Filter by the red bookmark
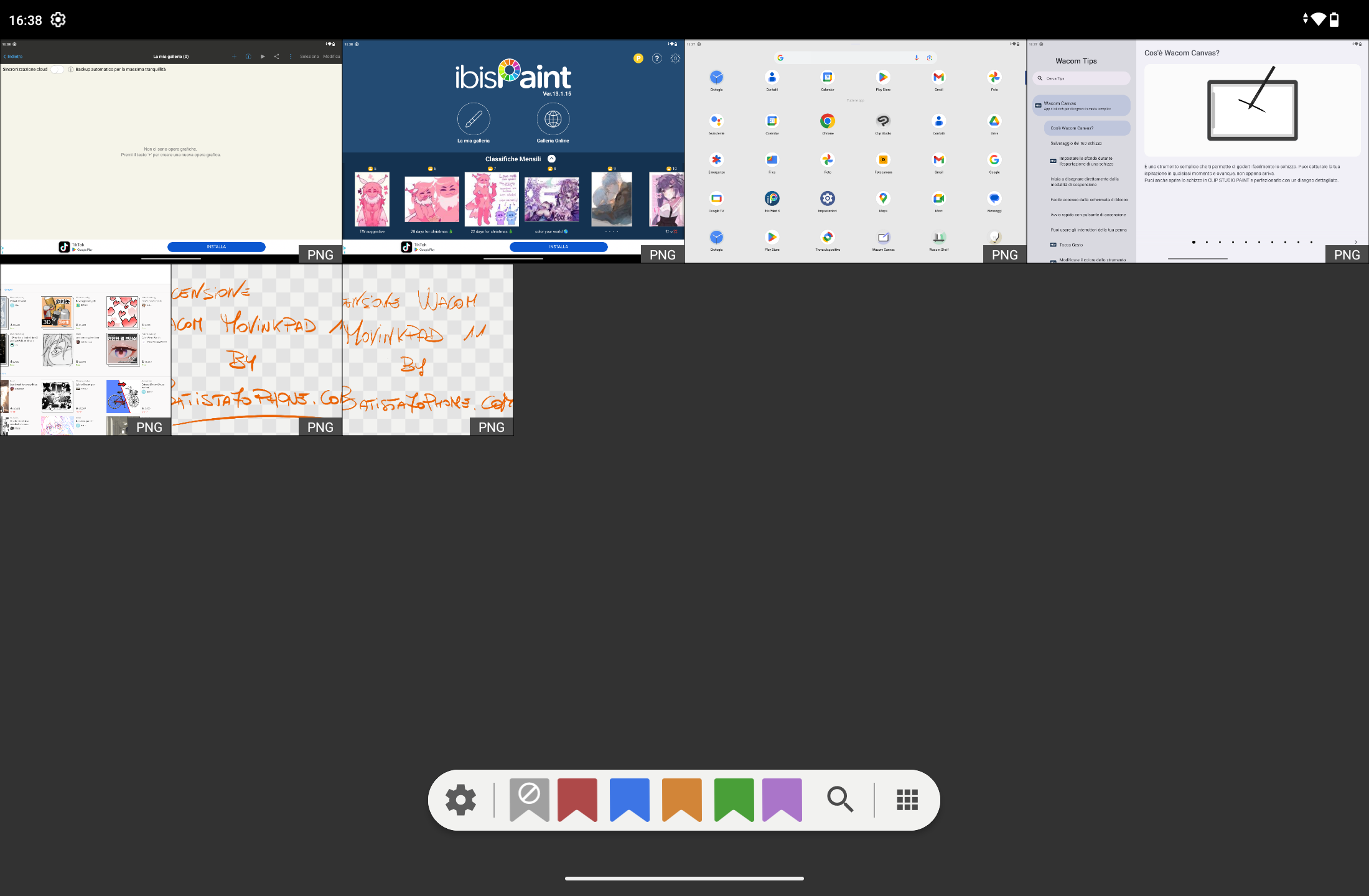Image resolution: width=1369 pixels, height=896 pixels. (577, 800)
